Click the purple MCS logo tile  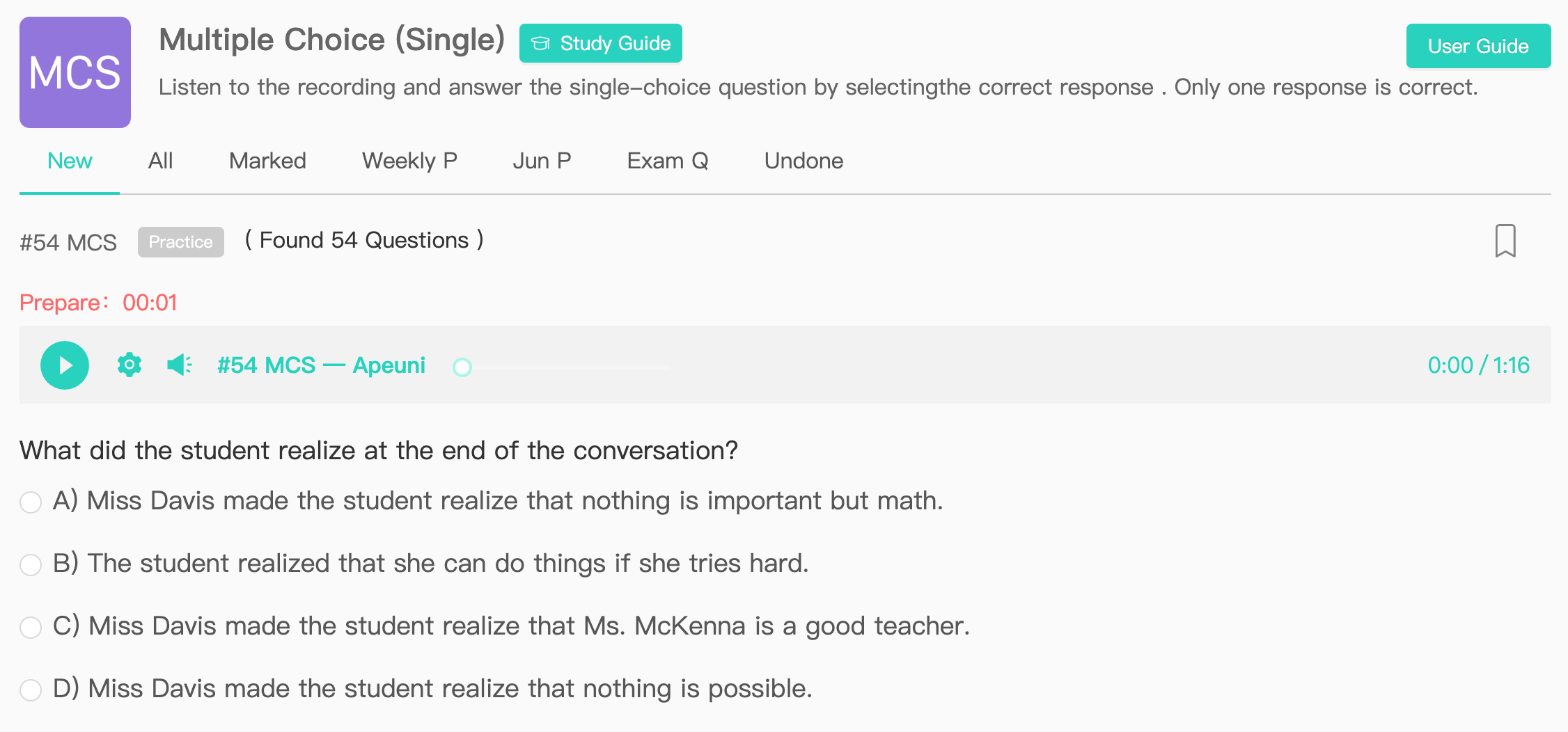point(75,72)
